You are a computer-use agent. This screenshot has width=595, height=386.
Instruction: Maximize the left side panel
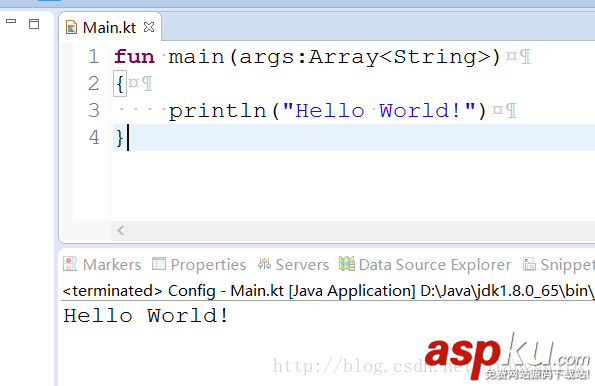[x=34, y=24]
